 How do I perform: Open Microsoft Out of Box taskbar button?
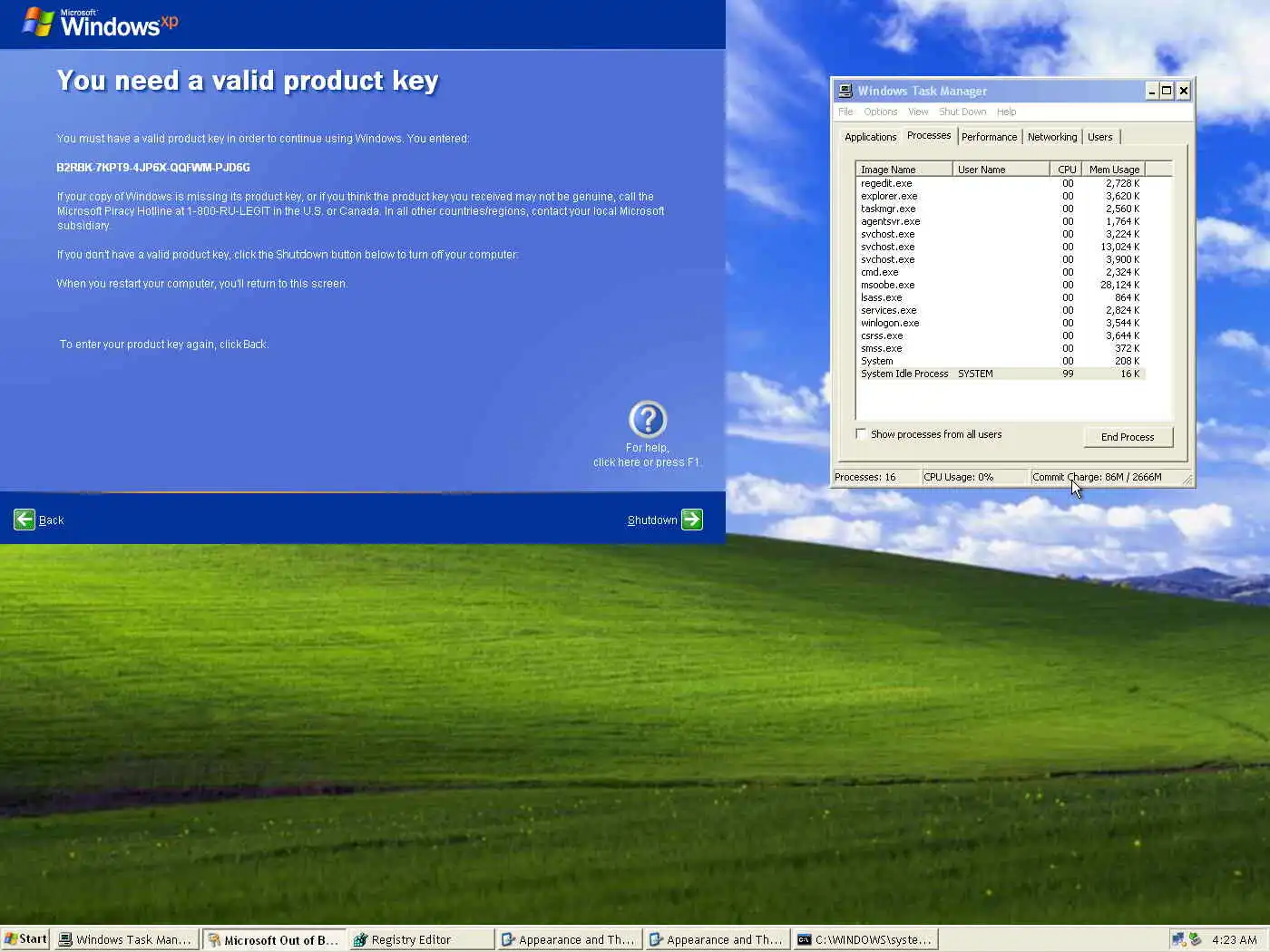coord(273,939)
